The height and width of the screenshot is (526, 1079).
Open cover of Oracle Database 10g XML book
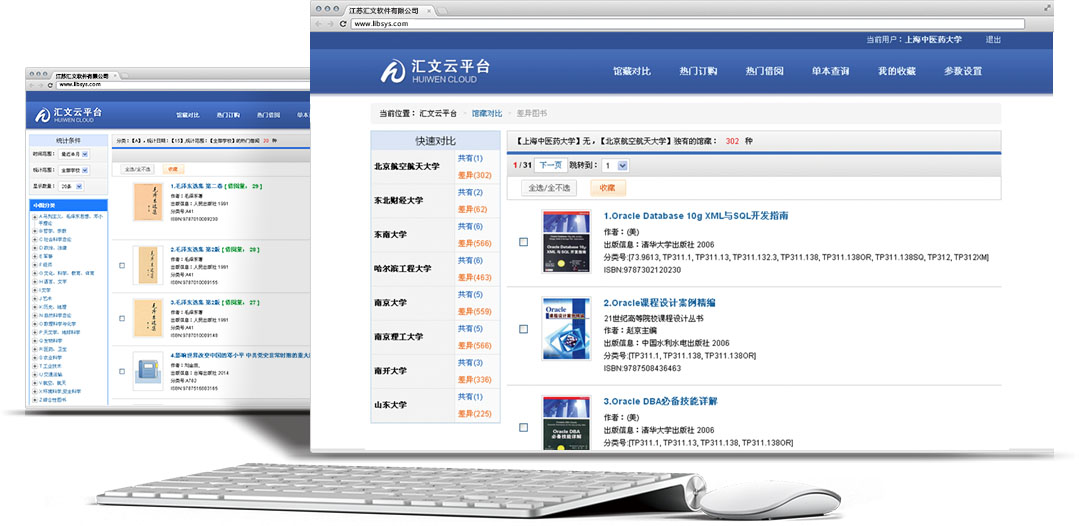(566, 241)
